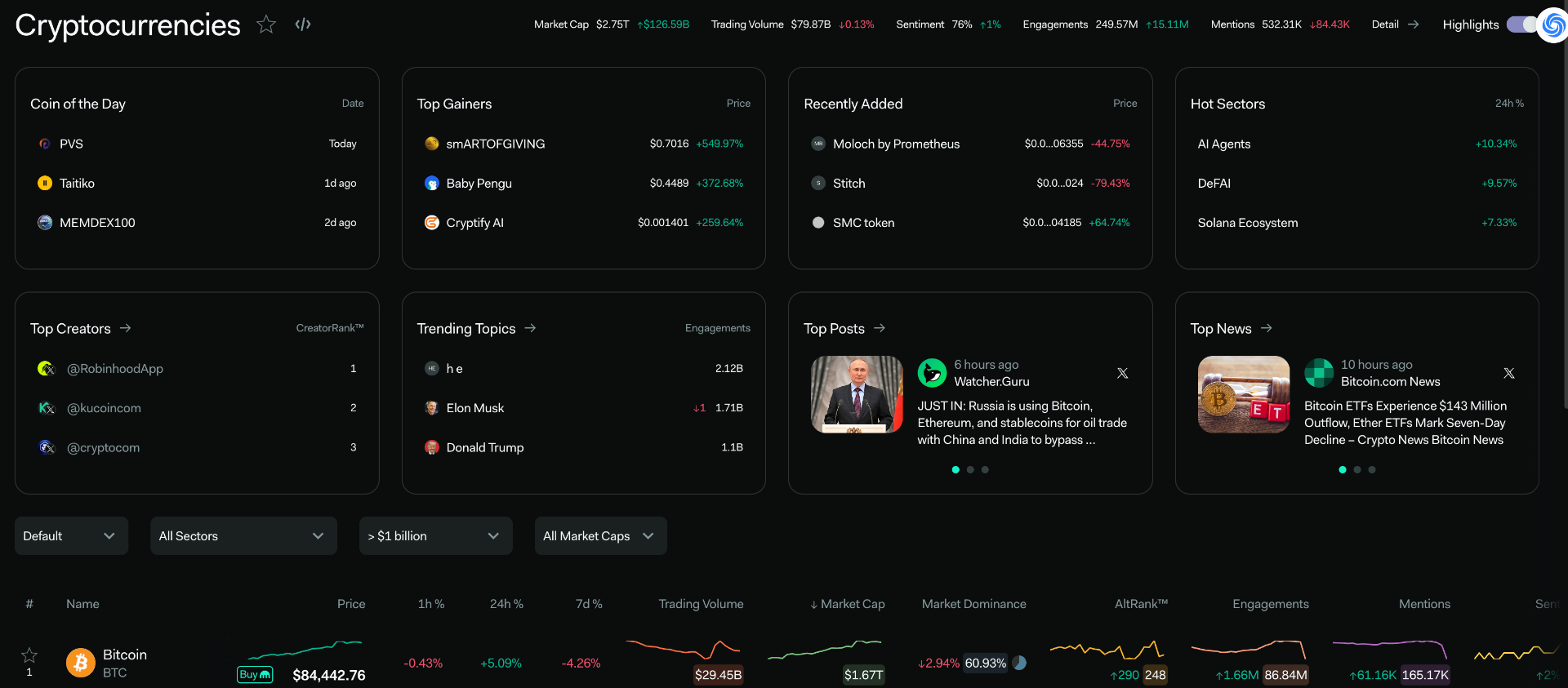Toggle the Highlights switch
This screenshot has height=688, width=1568.
[x=1522, y=24]
